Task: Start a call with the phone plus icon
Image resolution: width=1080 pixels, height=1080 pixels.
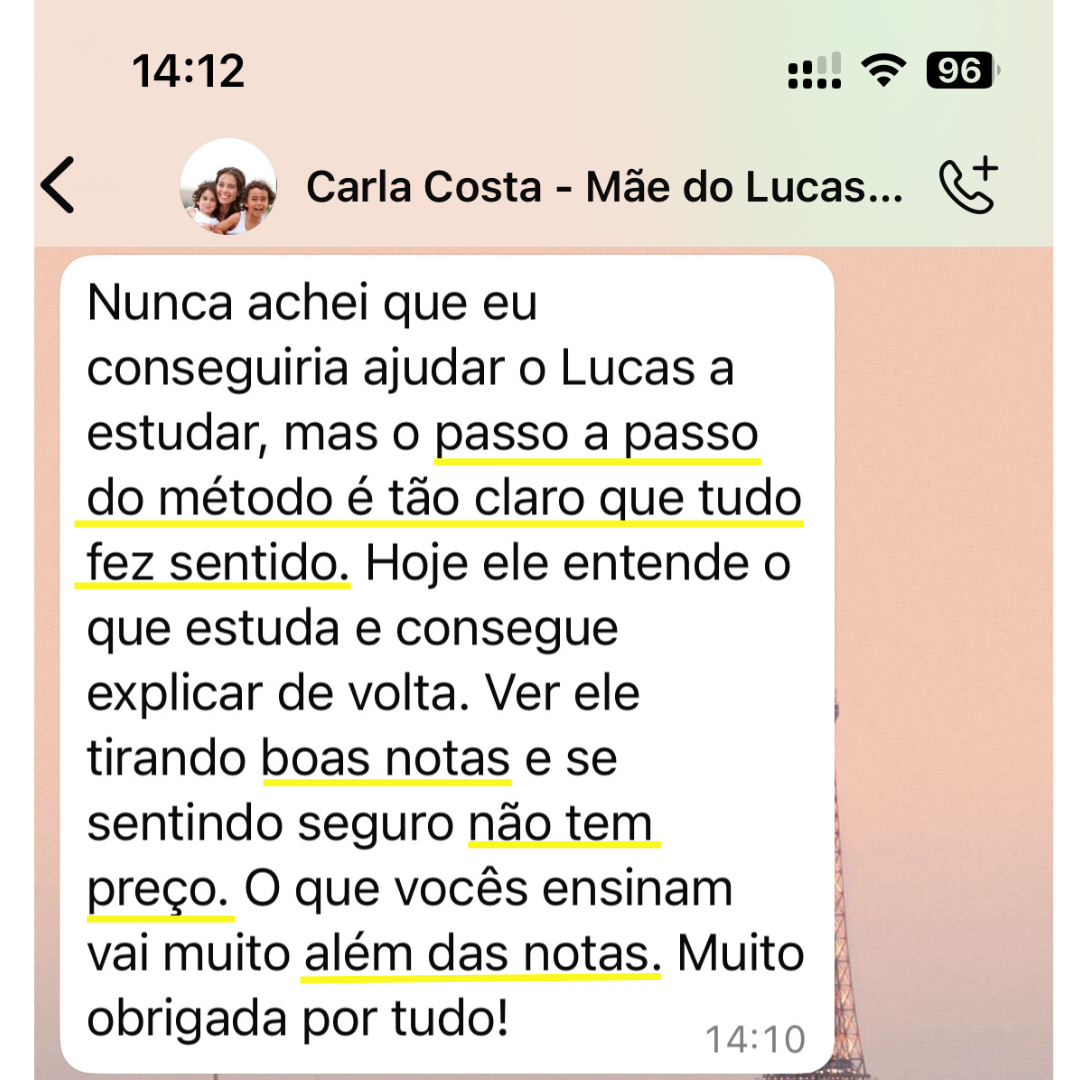Action: (x=968, y=185)
